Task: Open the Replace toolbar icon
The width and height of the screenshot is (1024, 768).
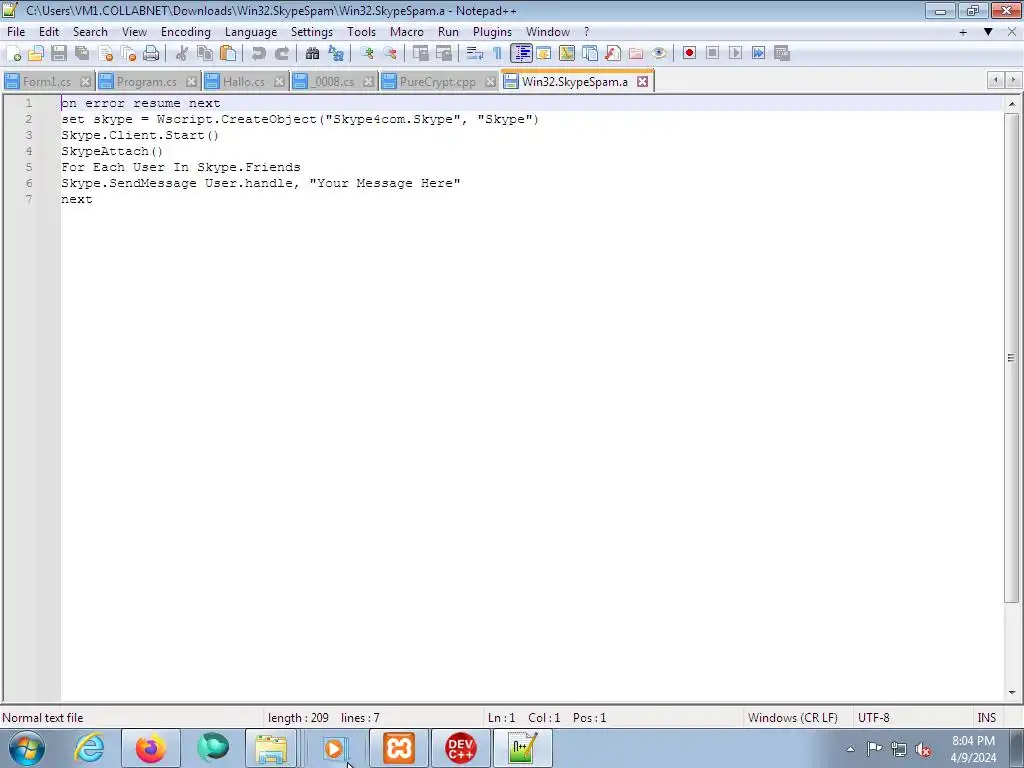Action: pos(336,54)
